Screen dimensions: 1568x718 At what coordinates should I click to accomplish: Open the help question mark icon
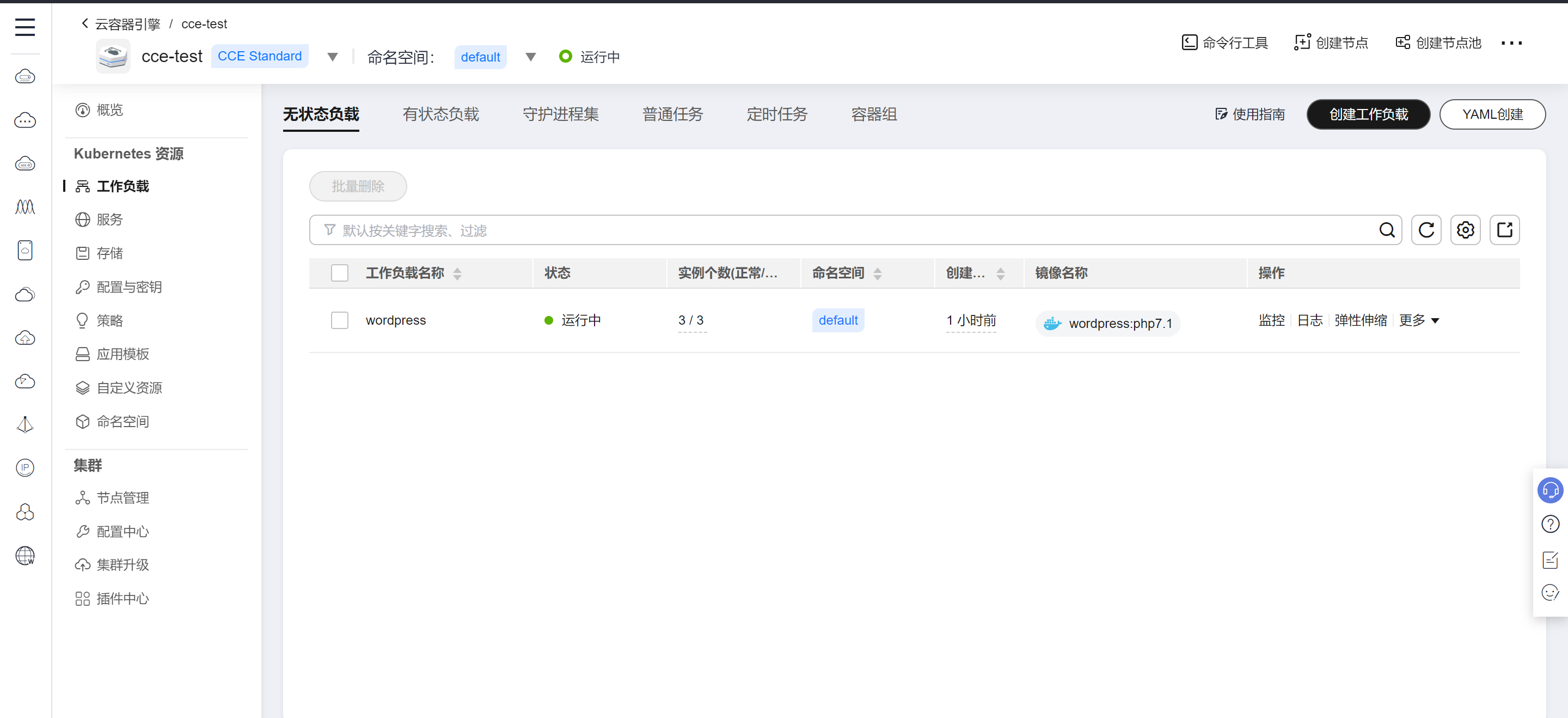1549,524
